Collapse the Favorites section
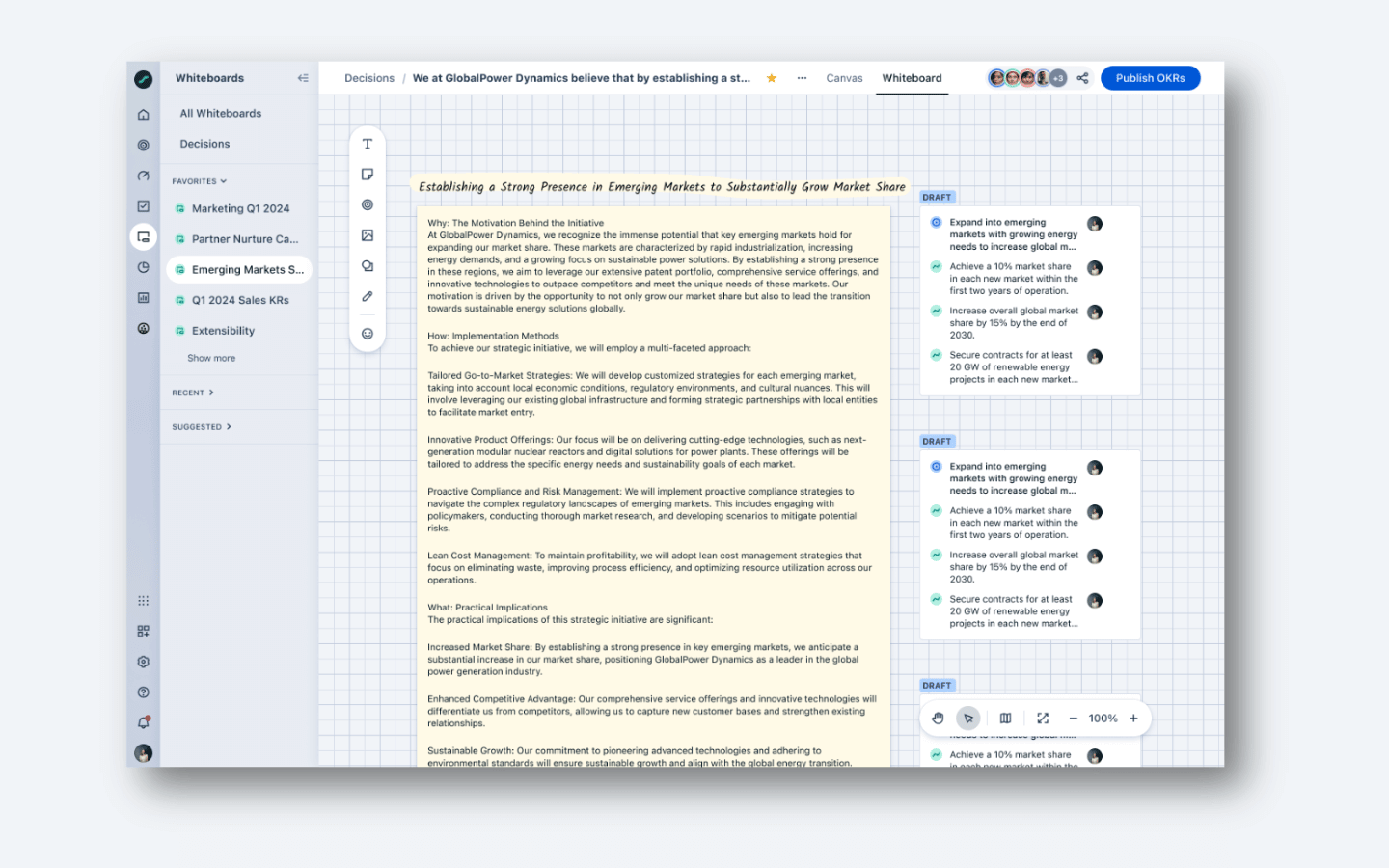The image size is (1389, 868). click(x=200, y=181)
